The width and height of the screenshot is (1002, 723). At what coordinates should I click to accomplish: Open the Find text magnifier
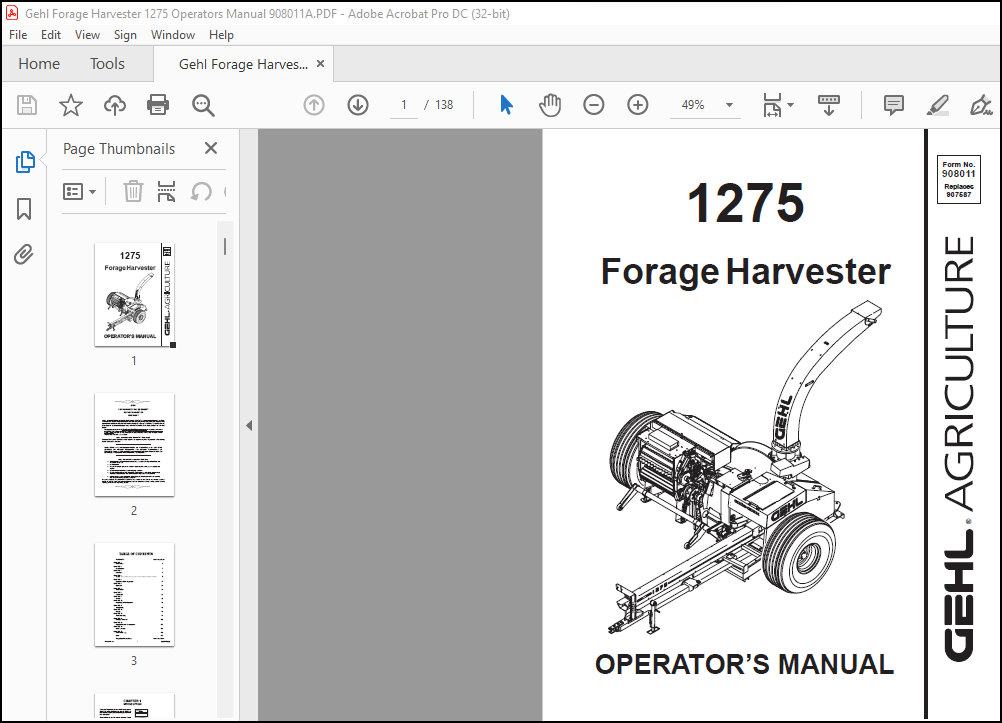click(x=203, y=105)
